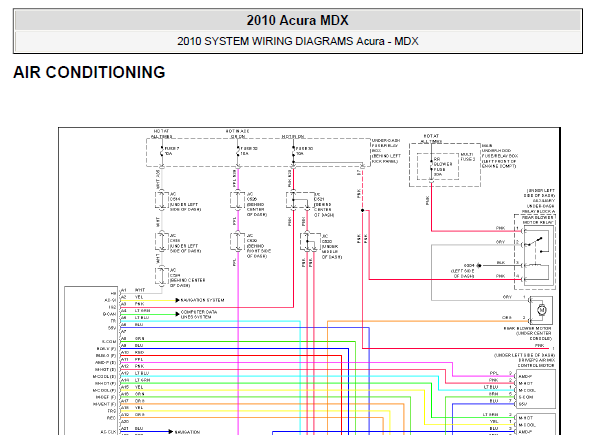Click the 'HOT IN ACC OR ON' label
599x435 pixels.
237,134
